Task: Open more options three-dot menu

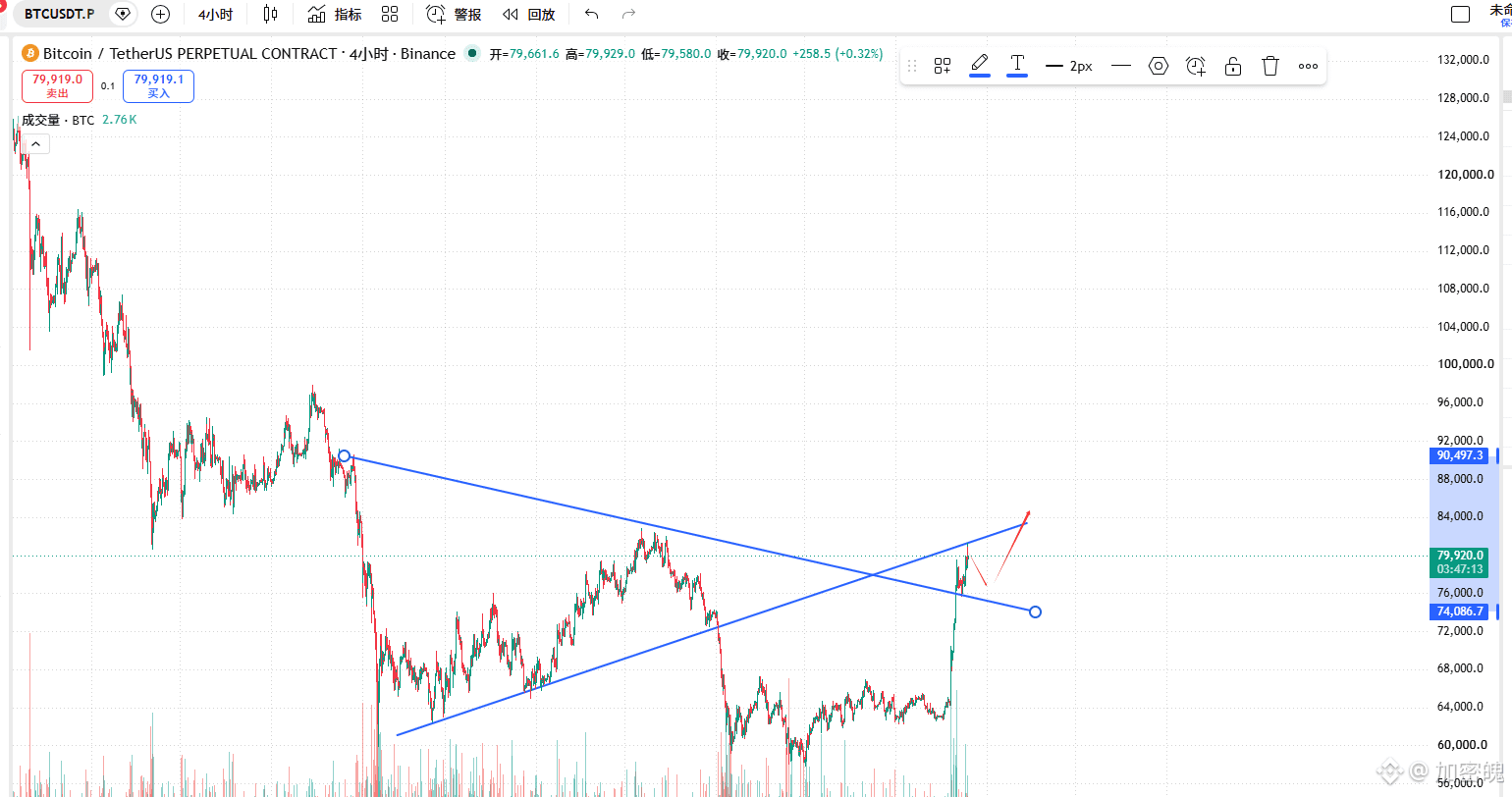Action: (1308, 66)
